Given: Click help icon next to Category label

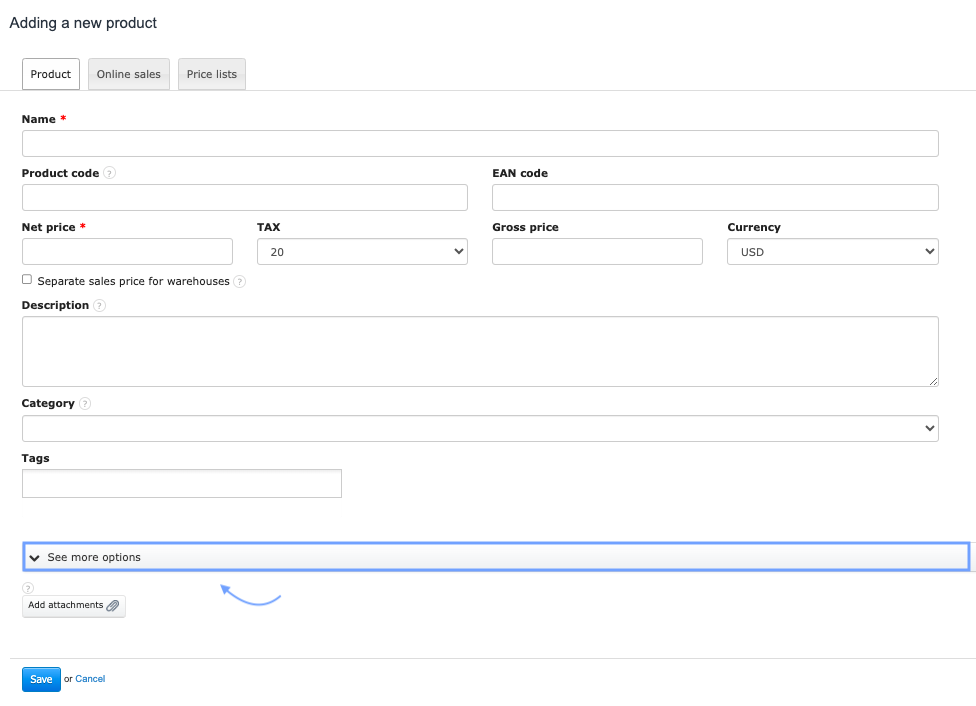Looking at the screenshot, I should 85,404.
